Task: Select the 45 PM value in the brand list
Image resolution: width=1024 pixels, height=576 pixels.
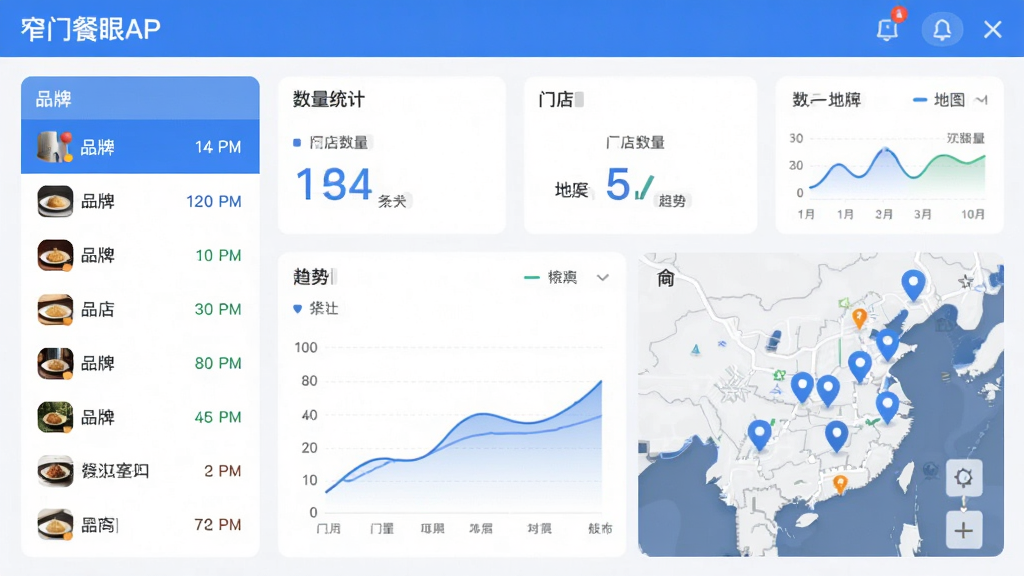Action: 218,417
